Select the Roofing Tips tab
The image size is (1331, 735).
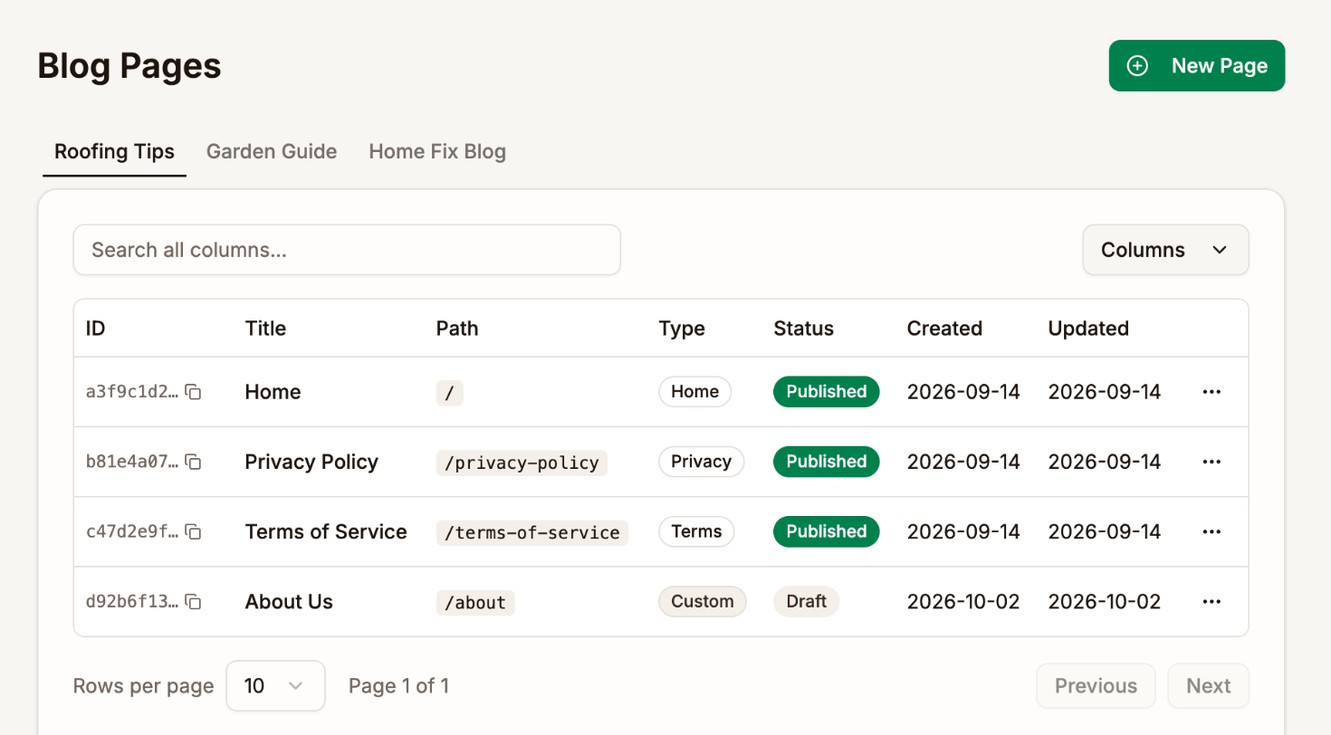[x=114, y=152]
